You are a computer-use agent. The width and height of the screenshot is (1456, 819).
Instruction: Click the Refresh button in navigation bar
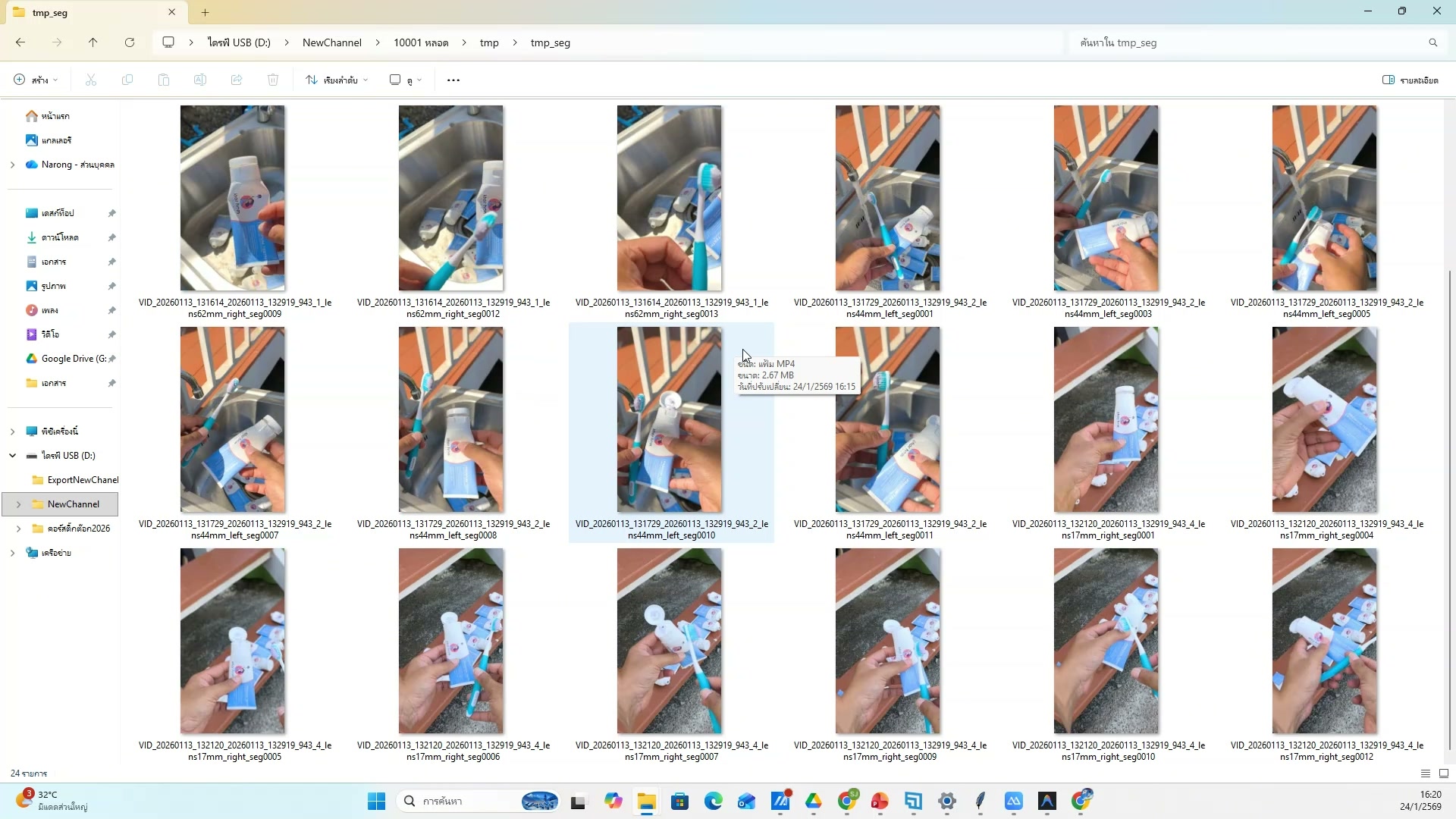click(x=130, y=42)
